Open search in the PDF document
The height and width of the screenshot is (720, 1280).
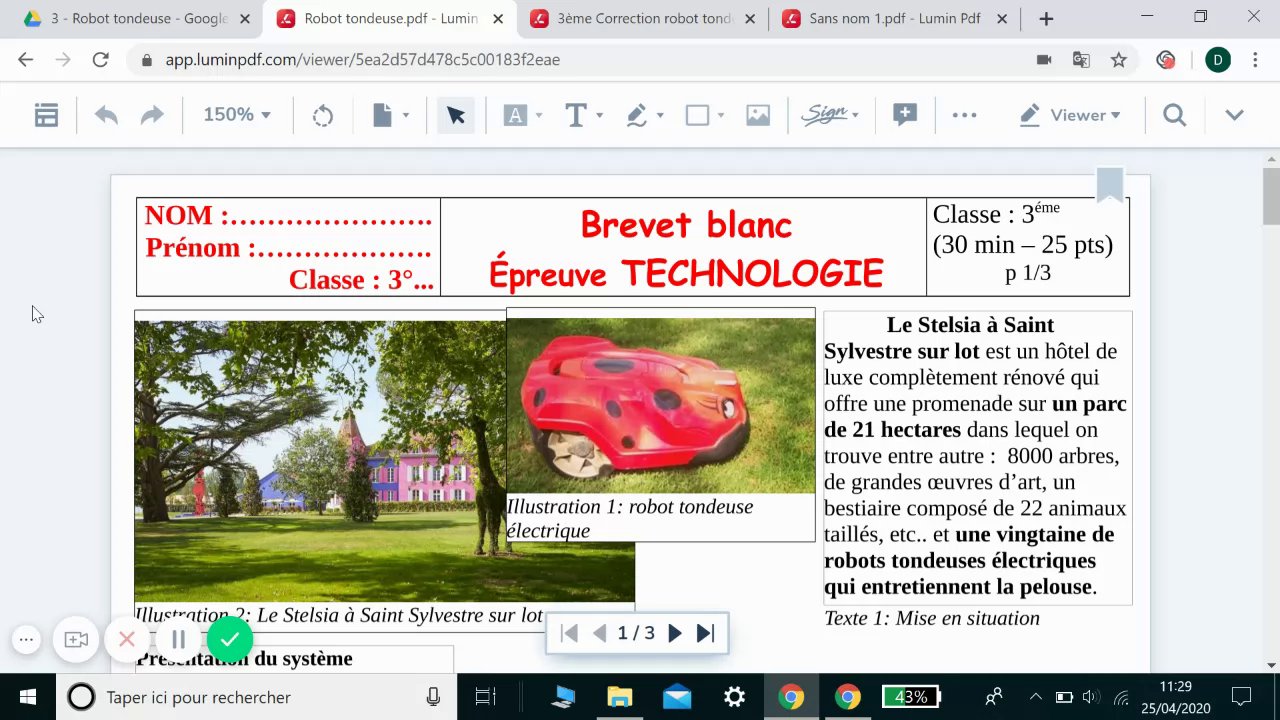[x=1175, y=115]
